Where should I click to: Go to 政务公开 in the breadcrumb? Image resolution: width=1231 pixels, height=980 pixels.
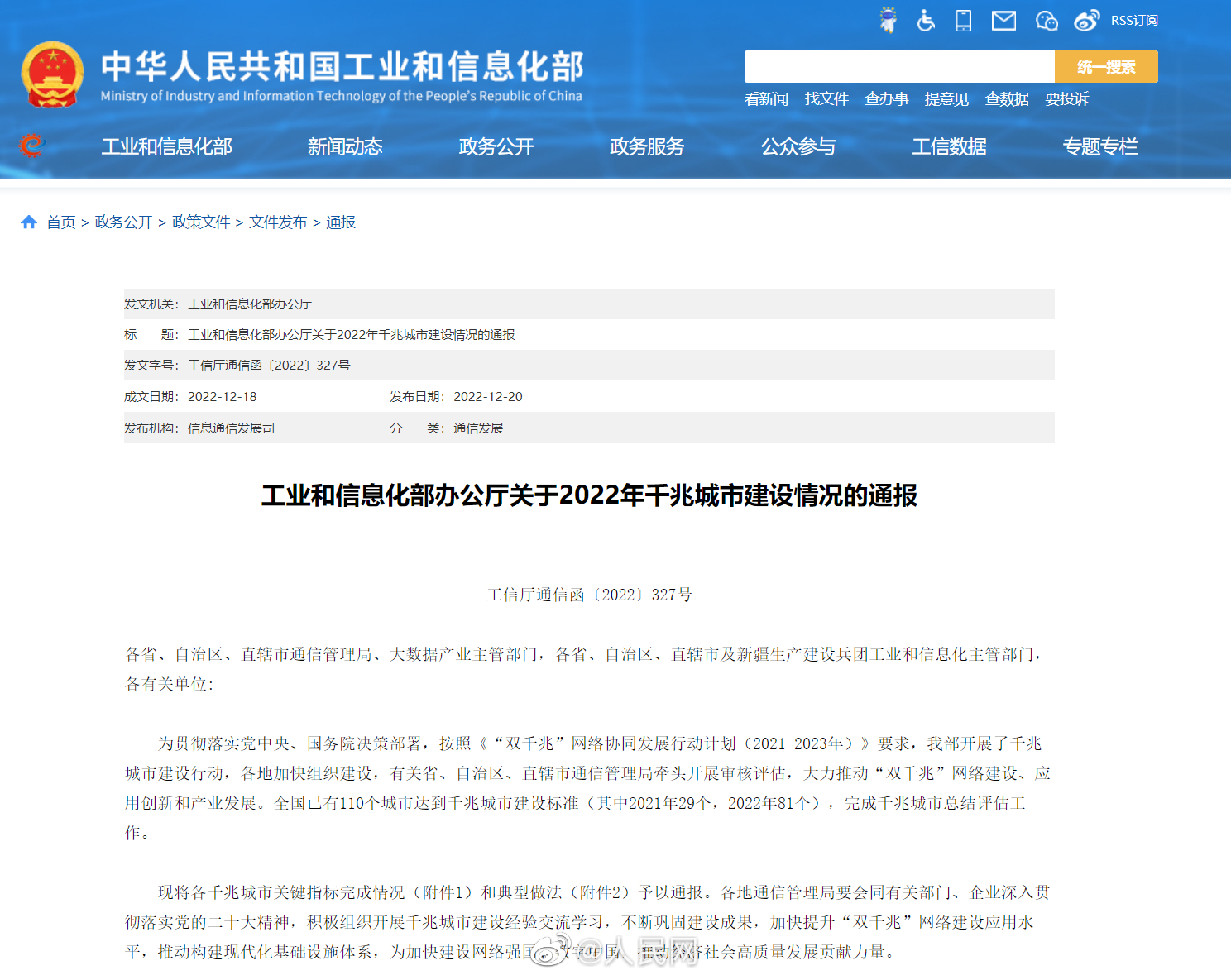tap(124, 222)
